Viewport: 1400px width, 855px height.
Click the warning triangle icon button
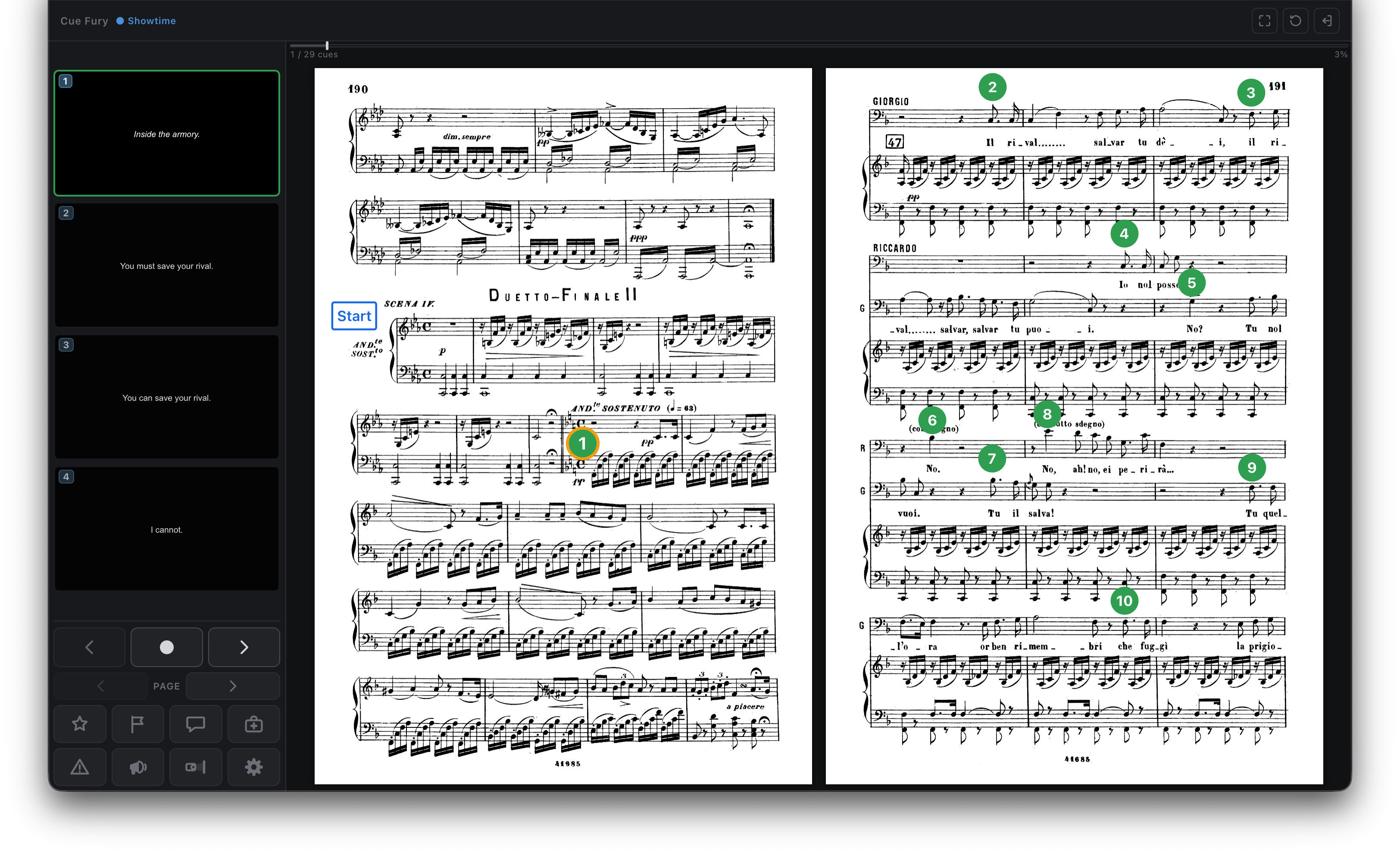[x=80, y=767]
